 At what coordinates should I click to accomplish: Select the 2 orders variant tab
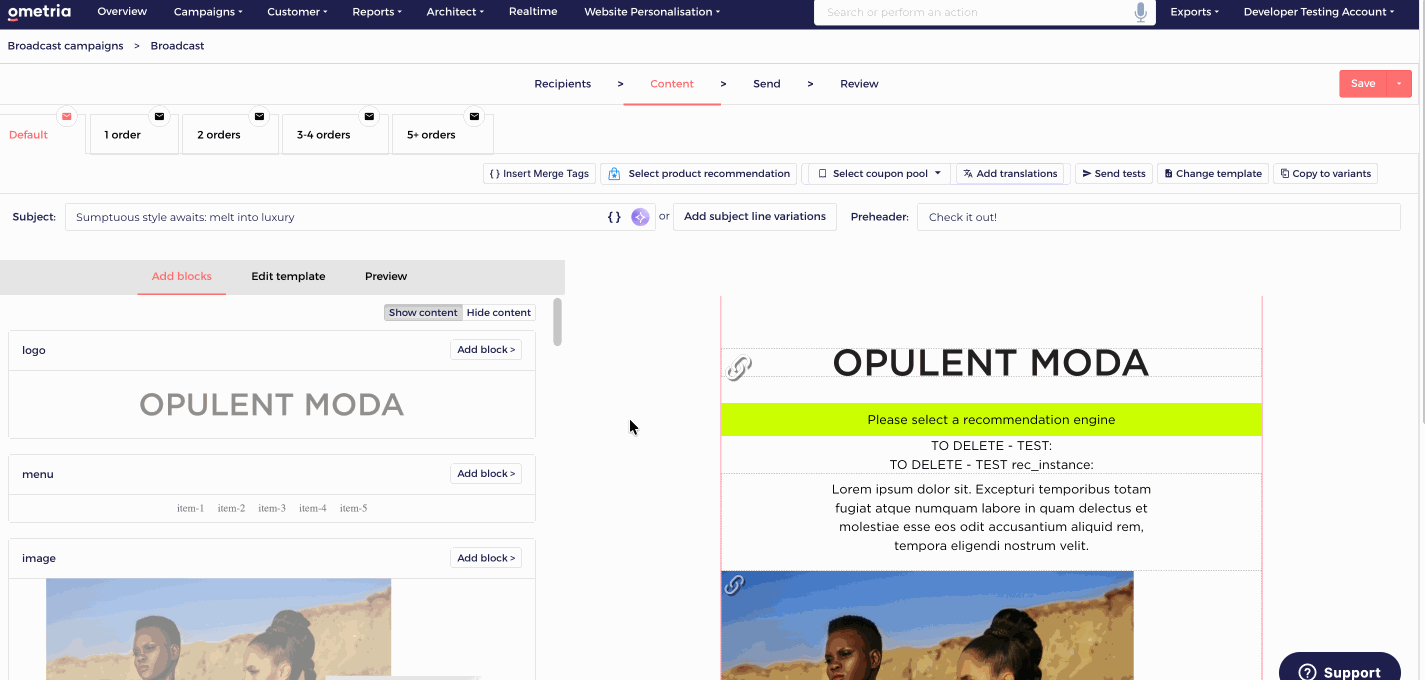230,134
